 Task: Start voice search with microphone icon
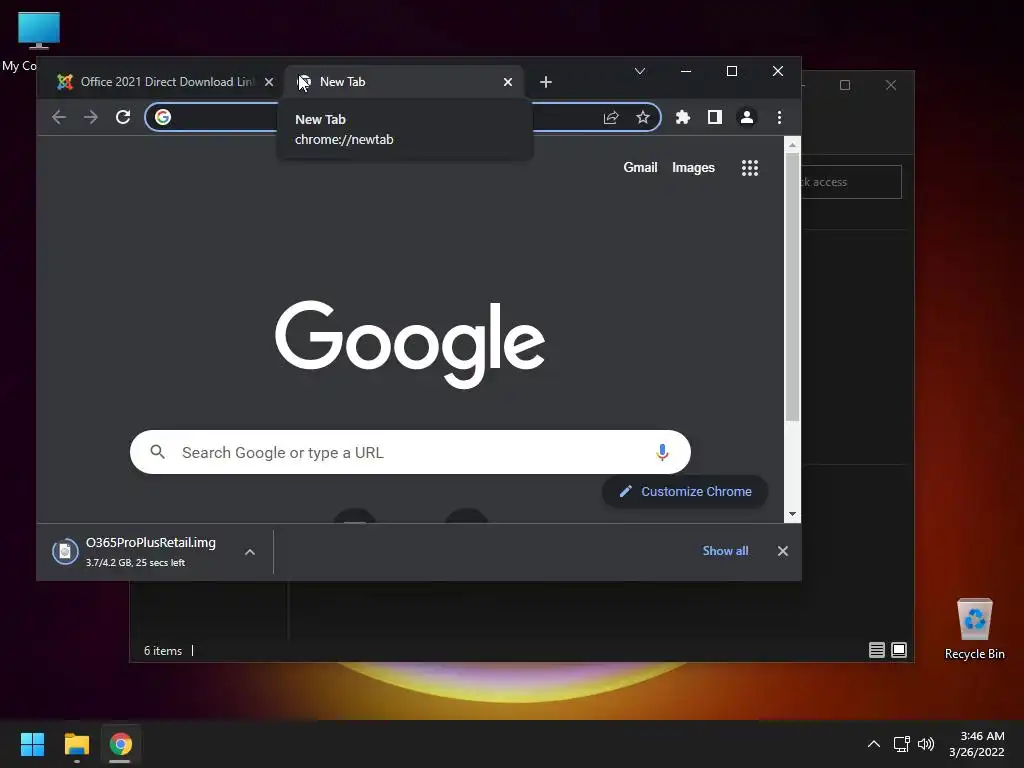point(662,452)
